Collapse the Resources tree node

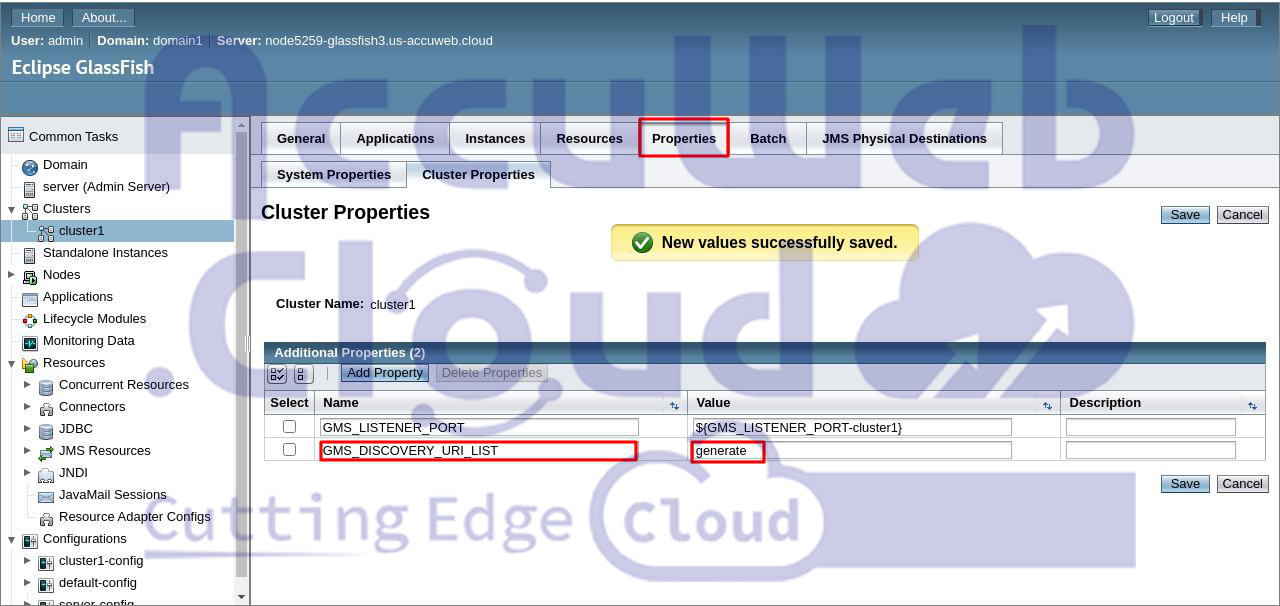pos(12,364)
